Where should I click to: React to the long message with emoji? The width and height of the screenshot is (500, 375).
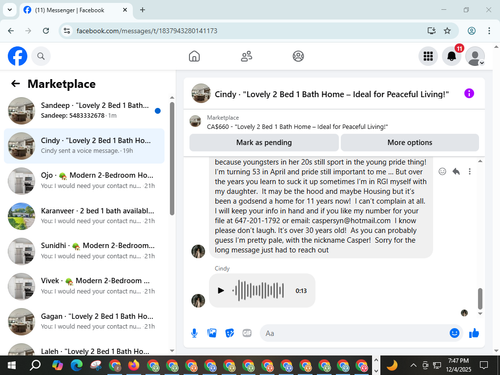[442, 171]
